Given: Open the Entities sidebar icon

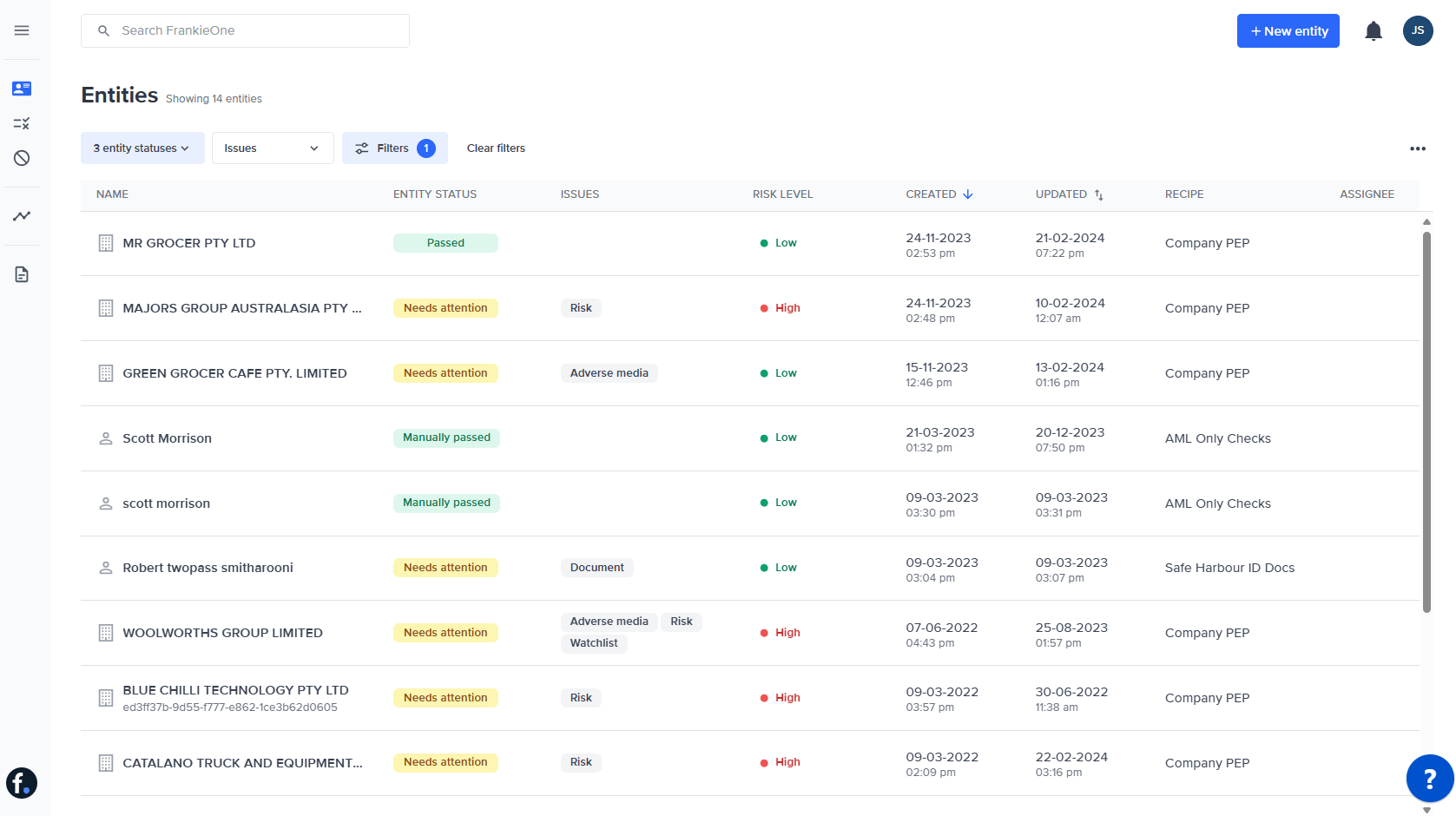Looking at the screenshot, I should pyautogui.click(x=21, y=88).
